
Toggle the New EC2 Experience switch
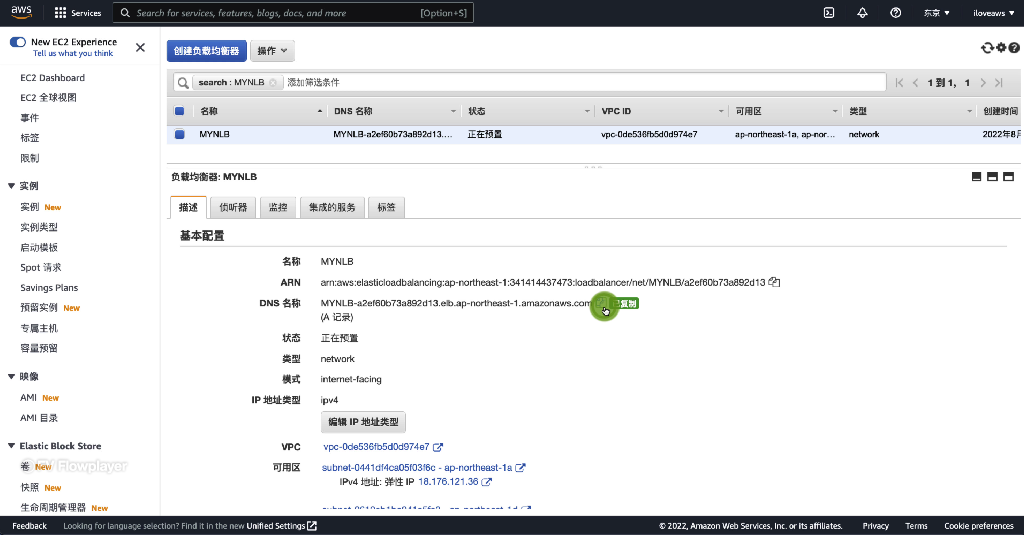pos(18,42)
